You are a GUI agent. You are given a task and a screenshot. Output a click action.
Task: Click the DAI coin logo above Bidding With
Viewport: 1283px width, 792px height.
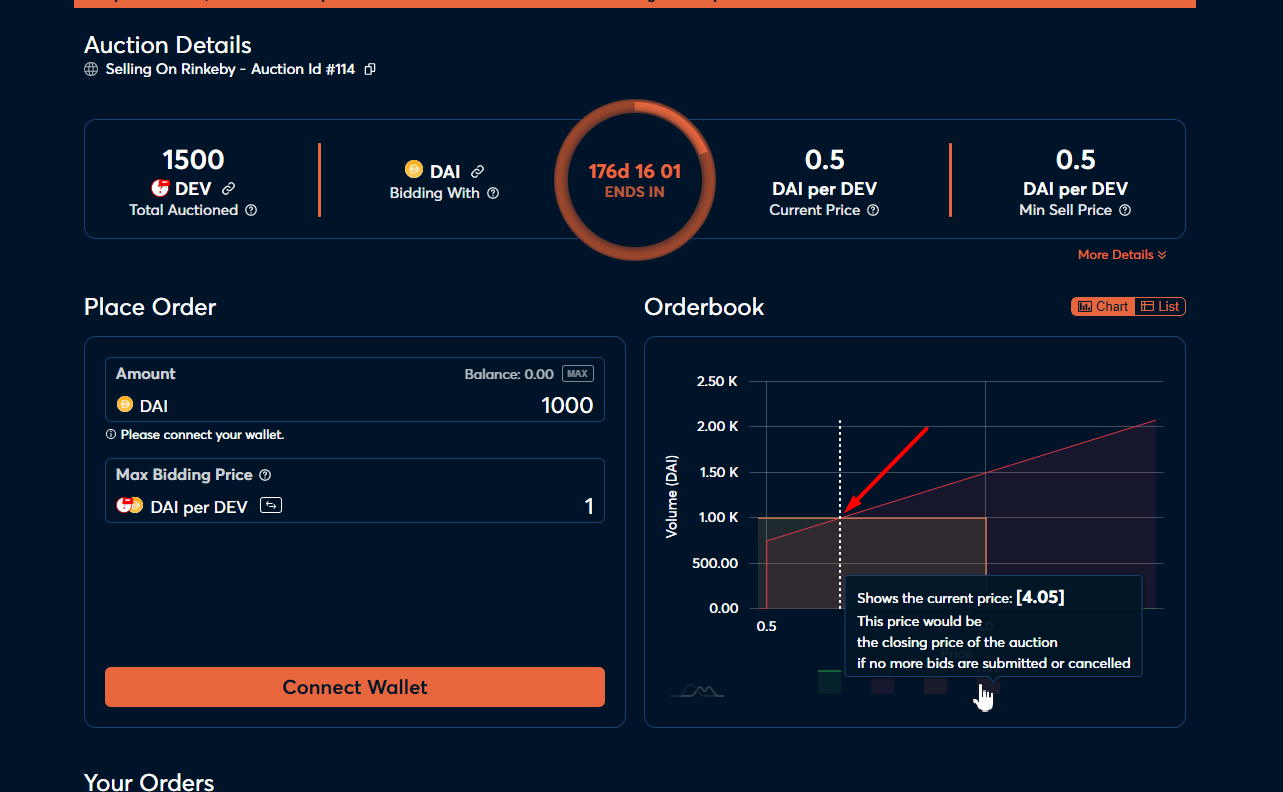tap(414, 171)
